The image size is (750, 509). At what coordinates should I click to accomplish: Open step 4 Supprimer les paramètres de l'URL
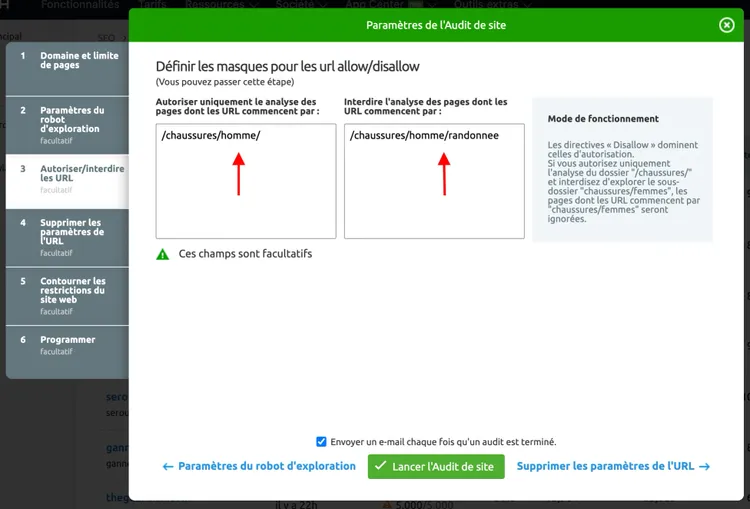tap(67, 238)
